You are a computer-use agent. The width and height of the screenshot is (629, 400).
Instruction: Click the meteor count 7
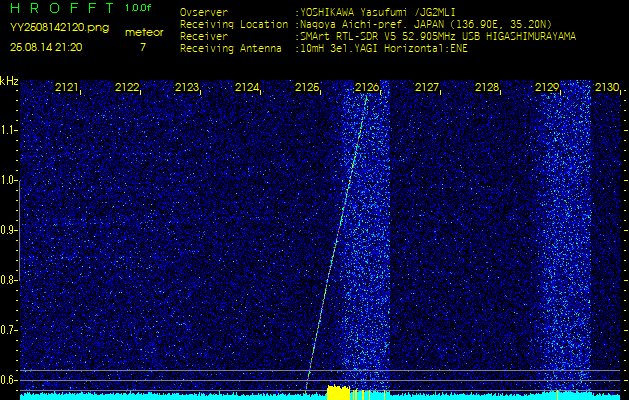click(143, 47)
